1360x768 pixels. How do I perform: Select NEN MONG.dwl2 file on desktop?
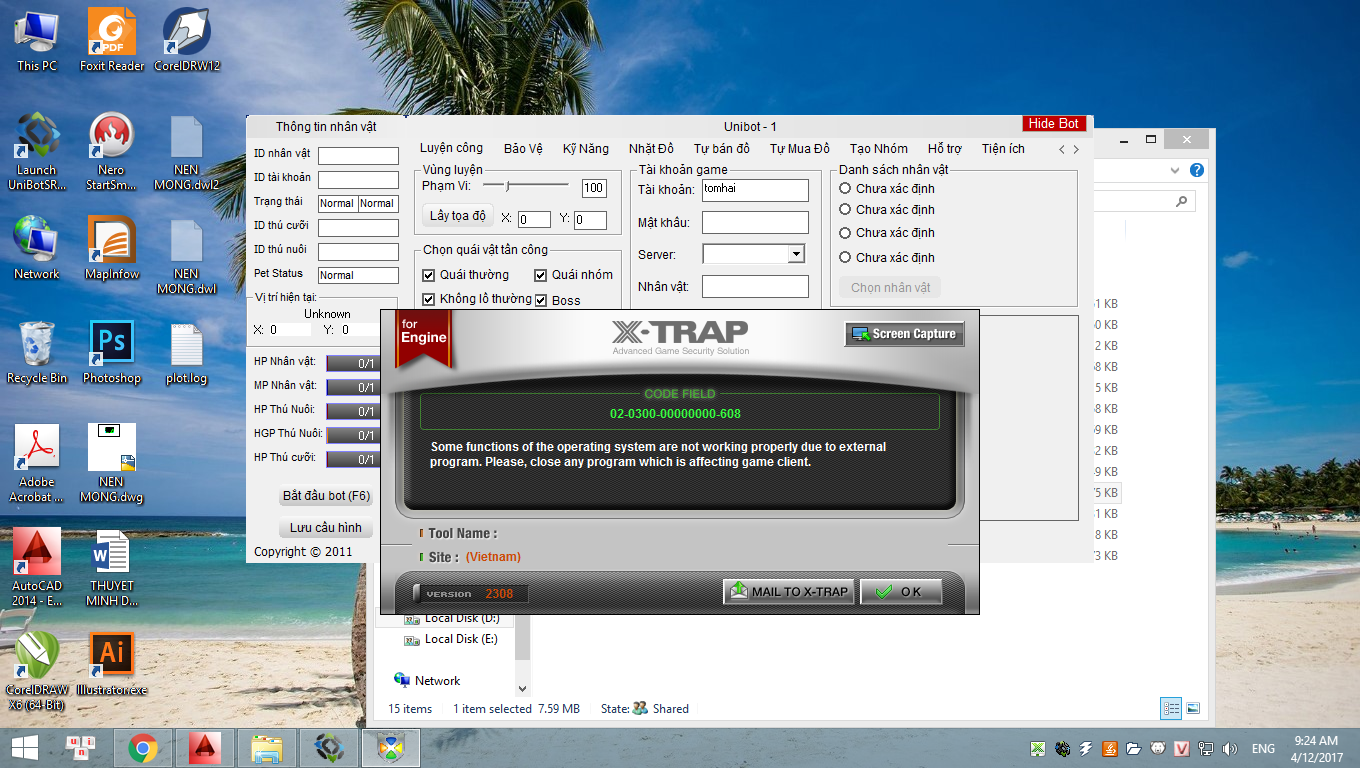187,151
